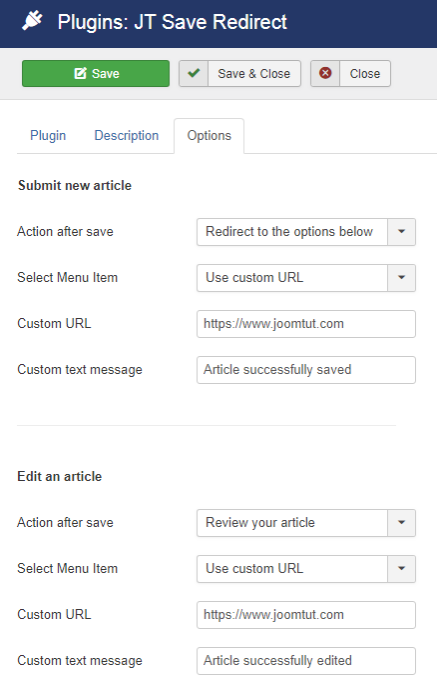Click the 'Edit an article' heading
The height and width of the screenshot is (691, 437).
pos(59,476)
